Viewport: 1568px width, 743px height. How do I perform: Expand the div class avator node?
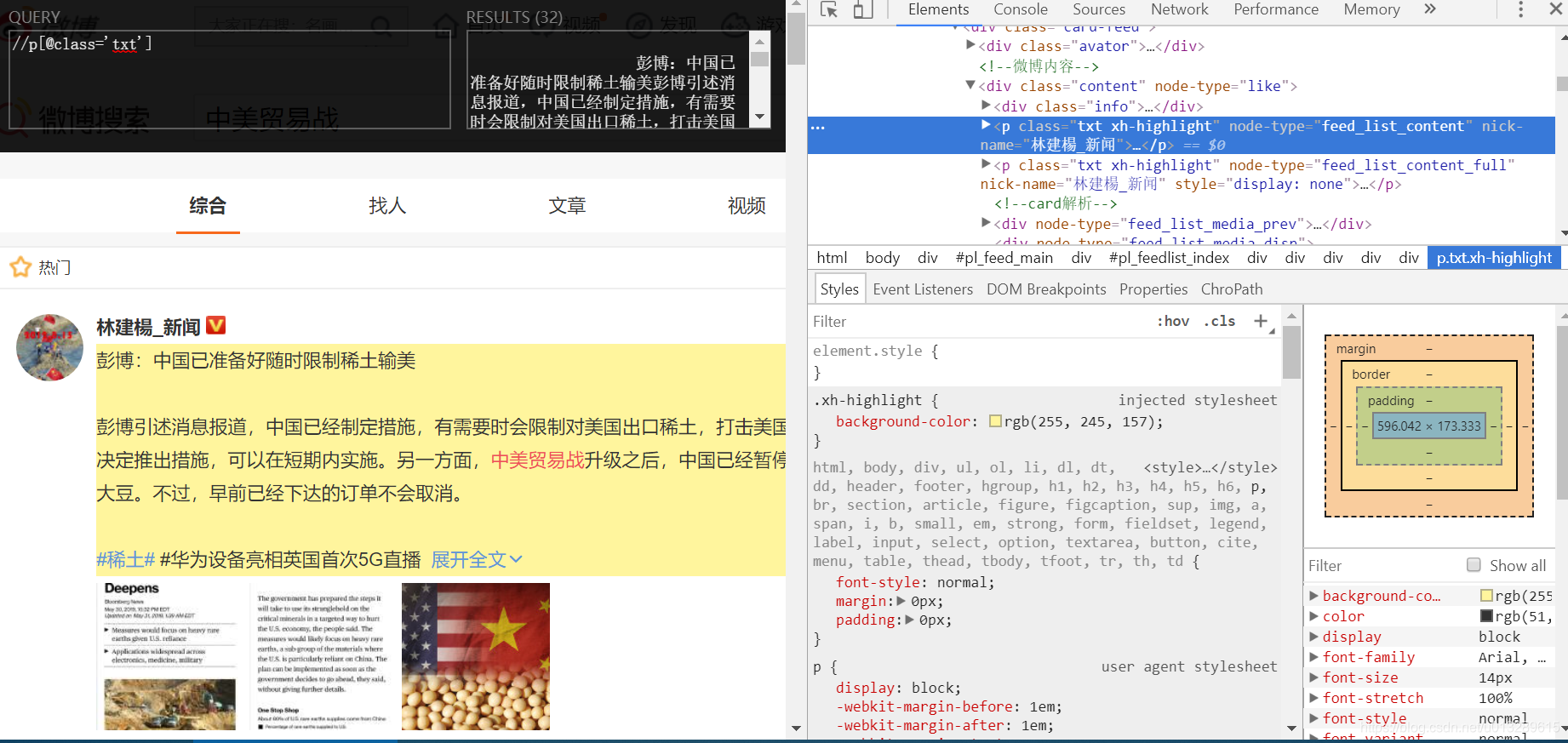pyautogui.click(x=970, y=46)
